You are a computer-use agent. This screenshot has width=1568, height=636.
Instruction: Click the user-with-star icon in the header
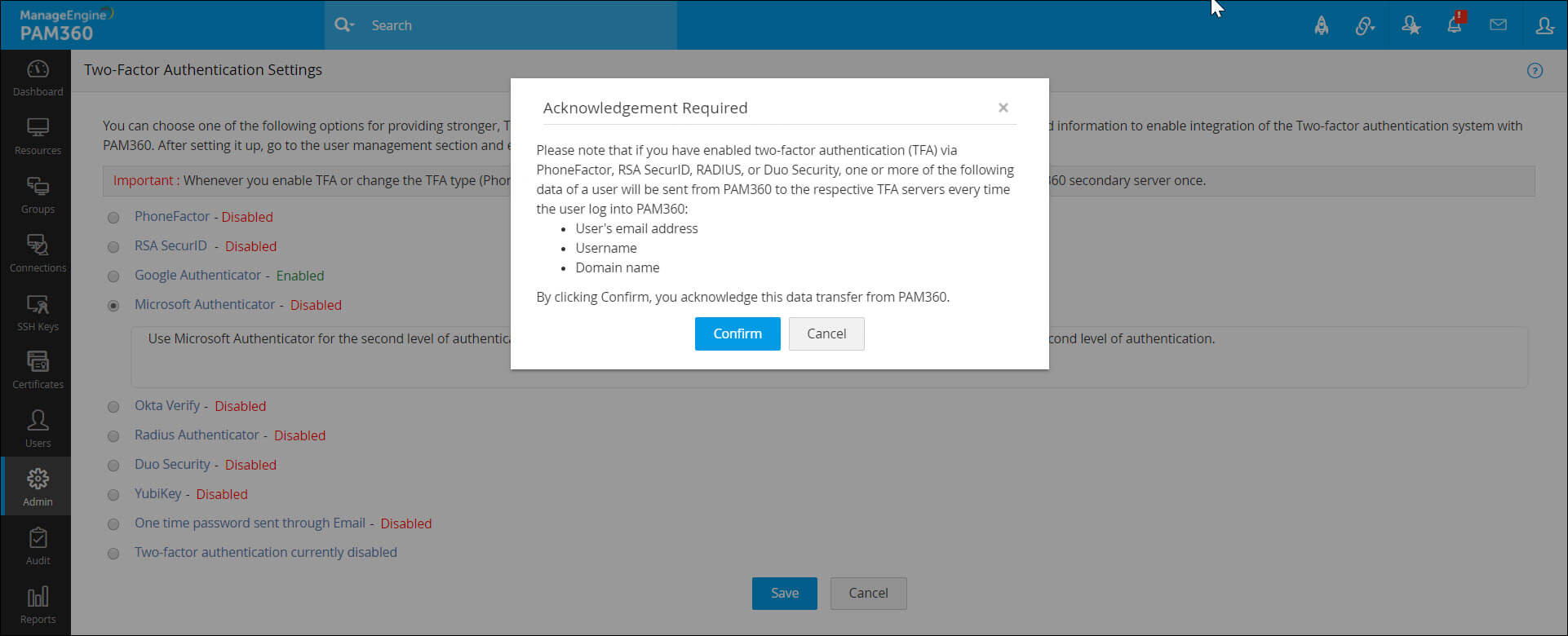pyautogui.click(x=1411, y=25)
